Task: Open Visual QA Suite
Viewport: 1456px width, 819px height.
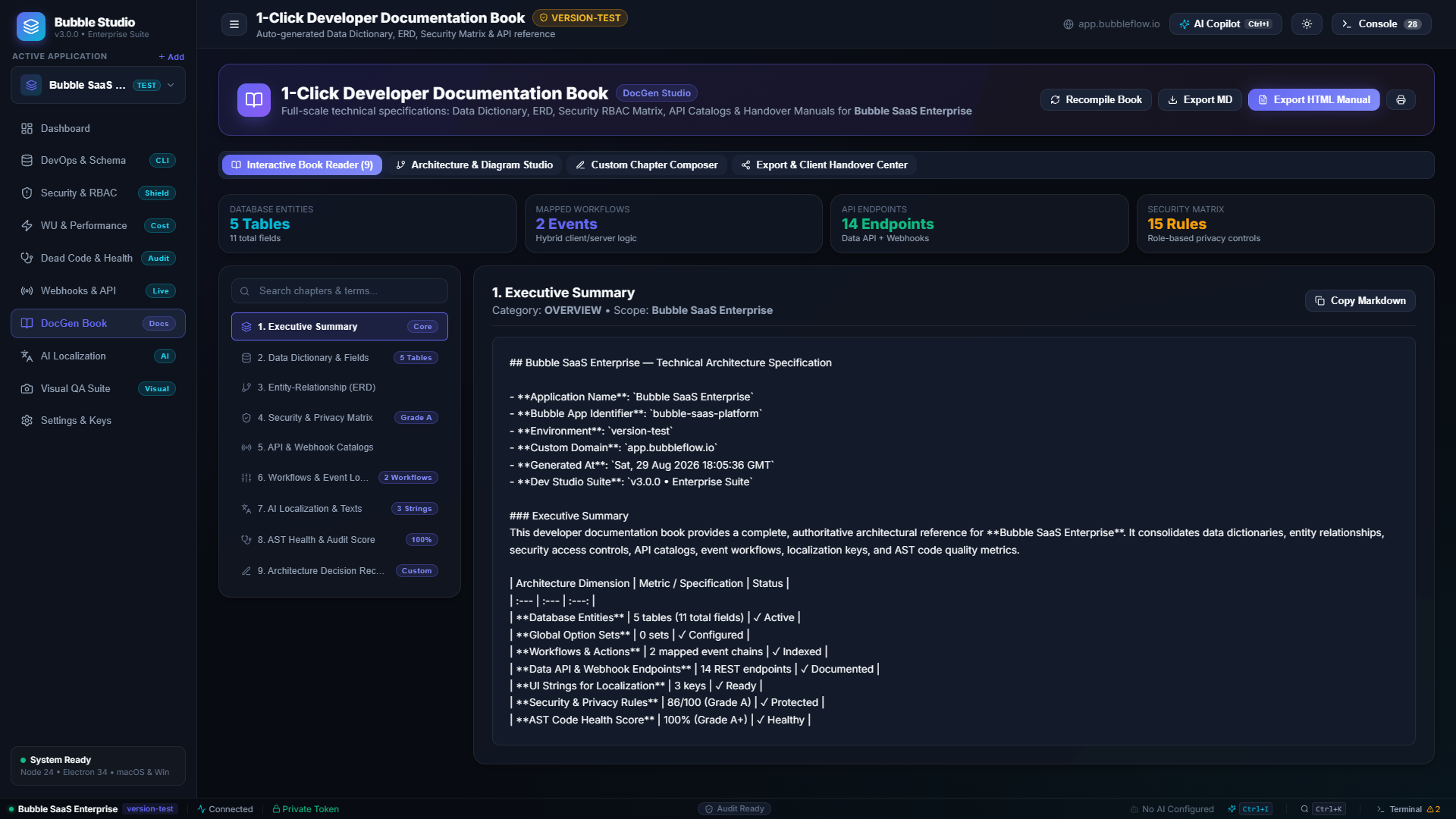Action: (98, 389)
